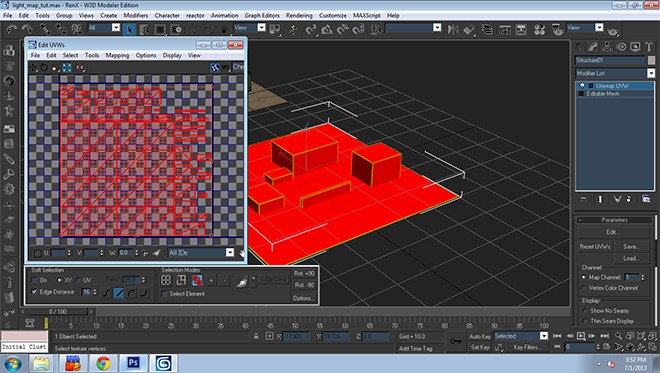Select the Map Channel radio button

pos(583,277)
